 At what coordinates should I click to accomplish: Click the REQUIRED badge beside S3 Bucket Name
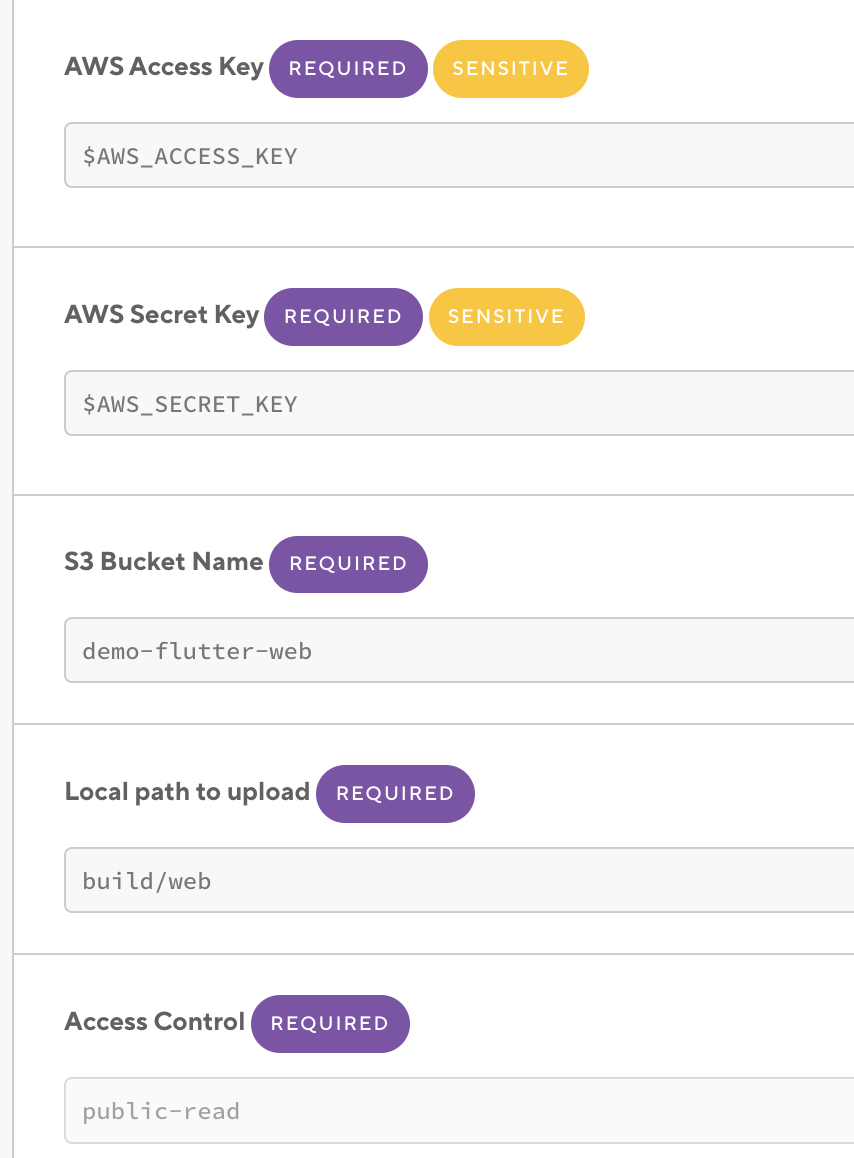click(348, 564)
